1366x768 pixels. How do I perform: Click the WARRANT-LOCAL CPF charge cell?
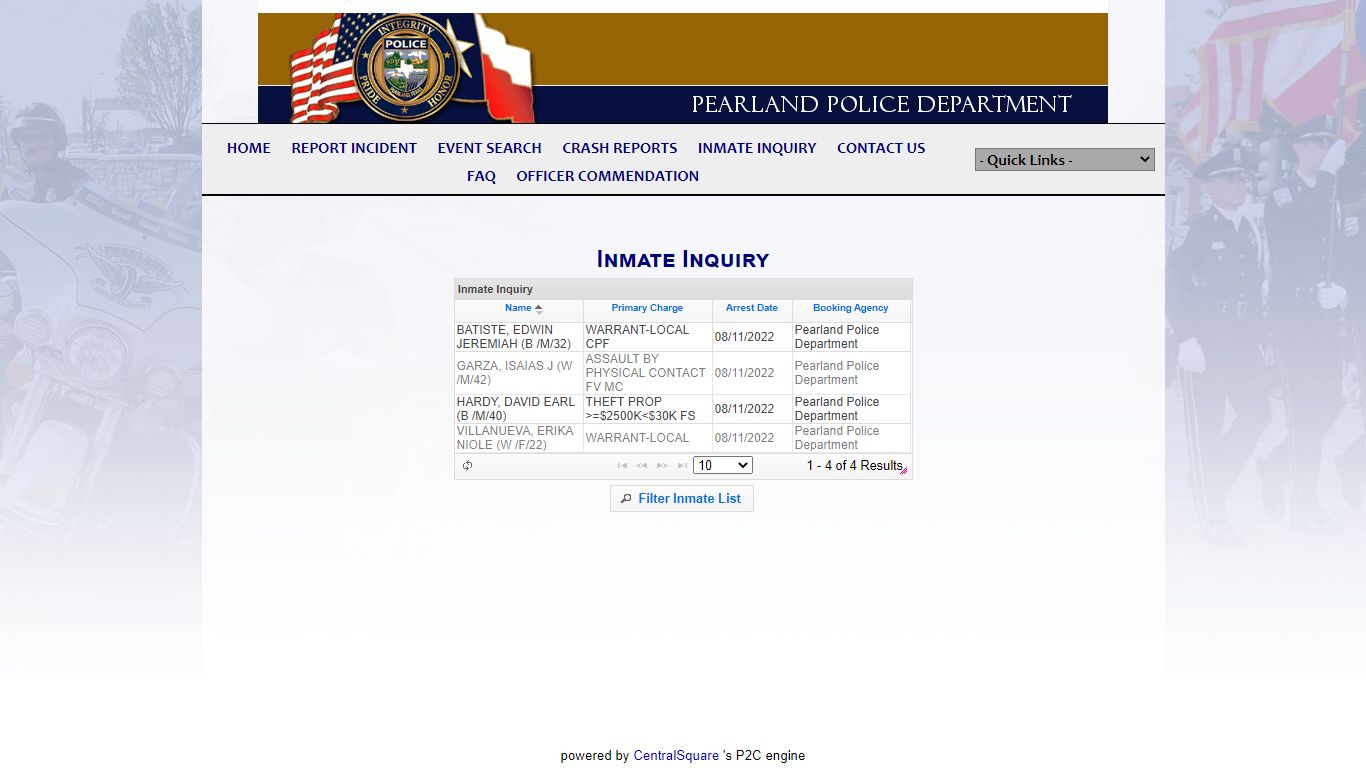click(647, 337)
